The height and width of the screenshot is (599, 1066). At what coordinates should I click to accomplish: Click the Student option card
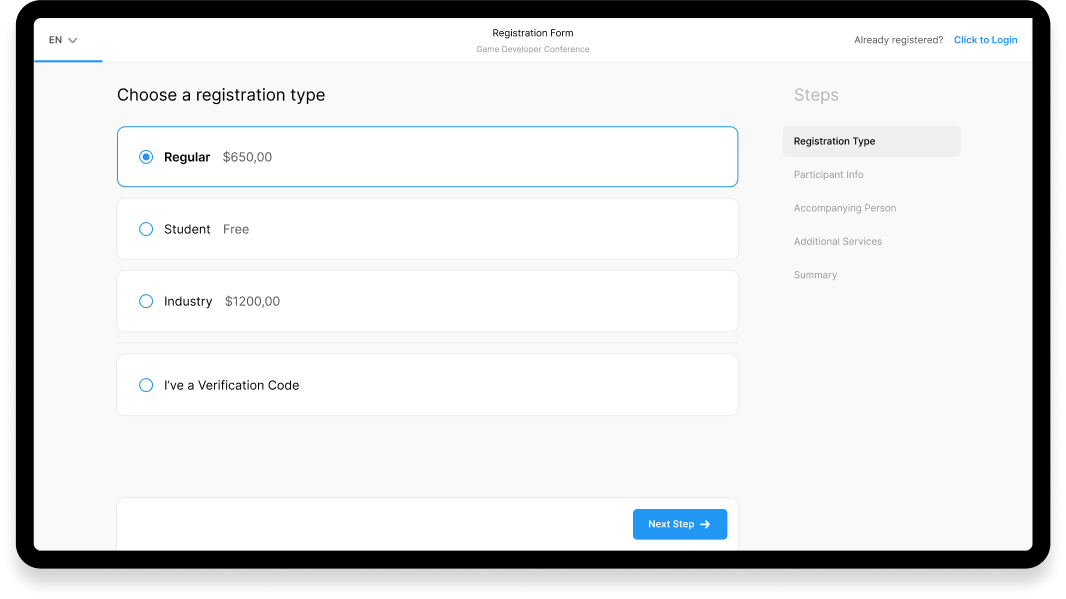427,229
